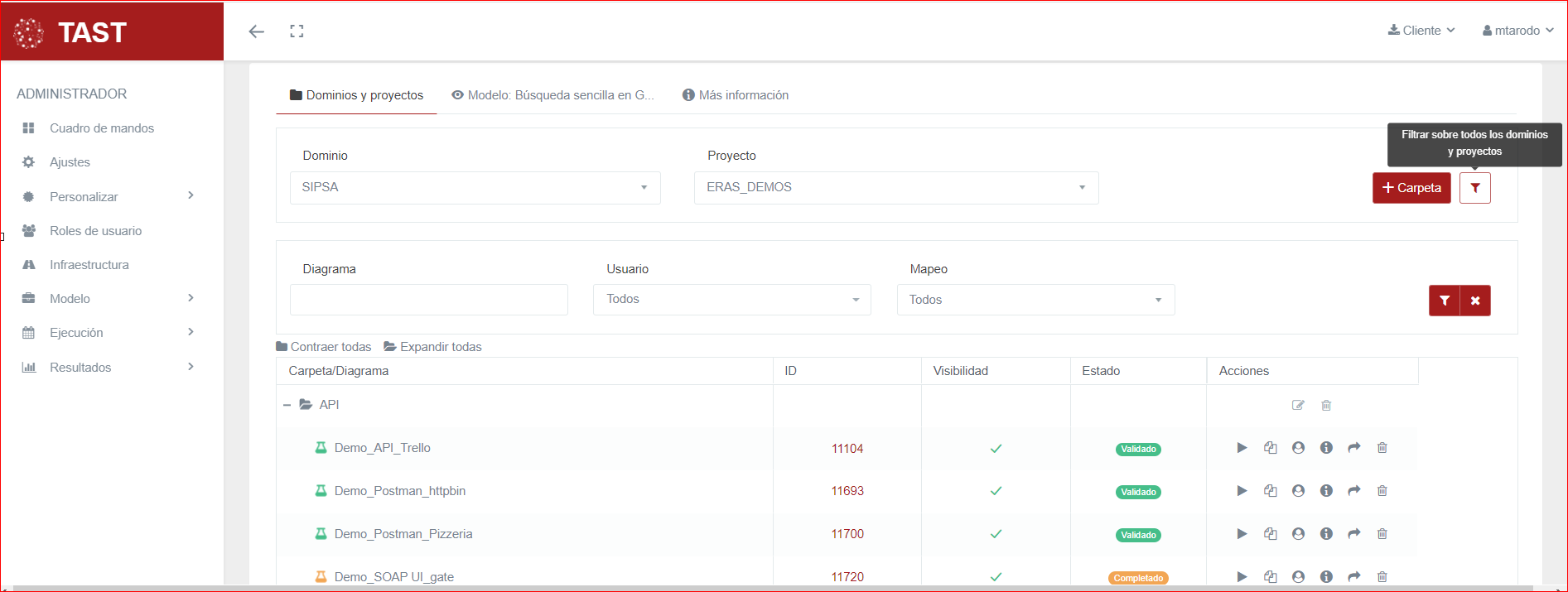Image resolution: width=1568 pixels, height=592 pixels.
Task: Clear filters with the X button
Action: 1475,301
